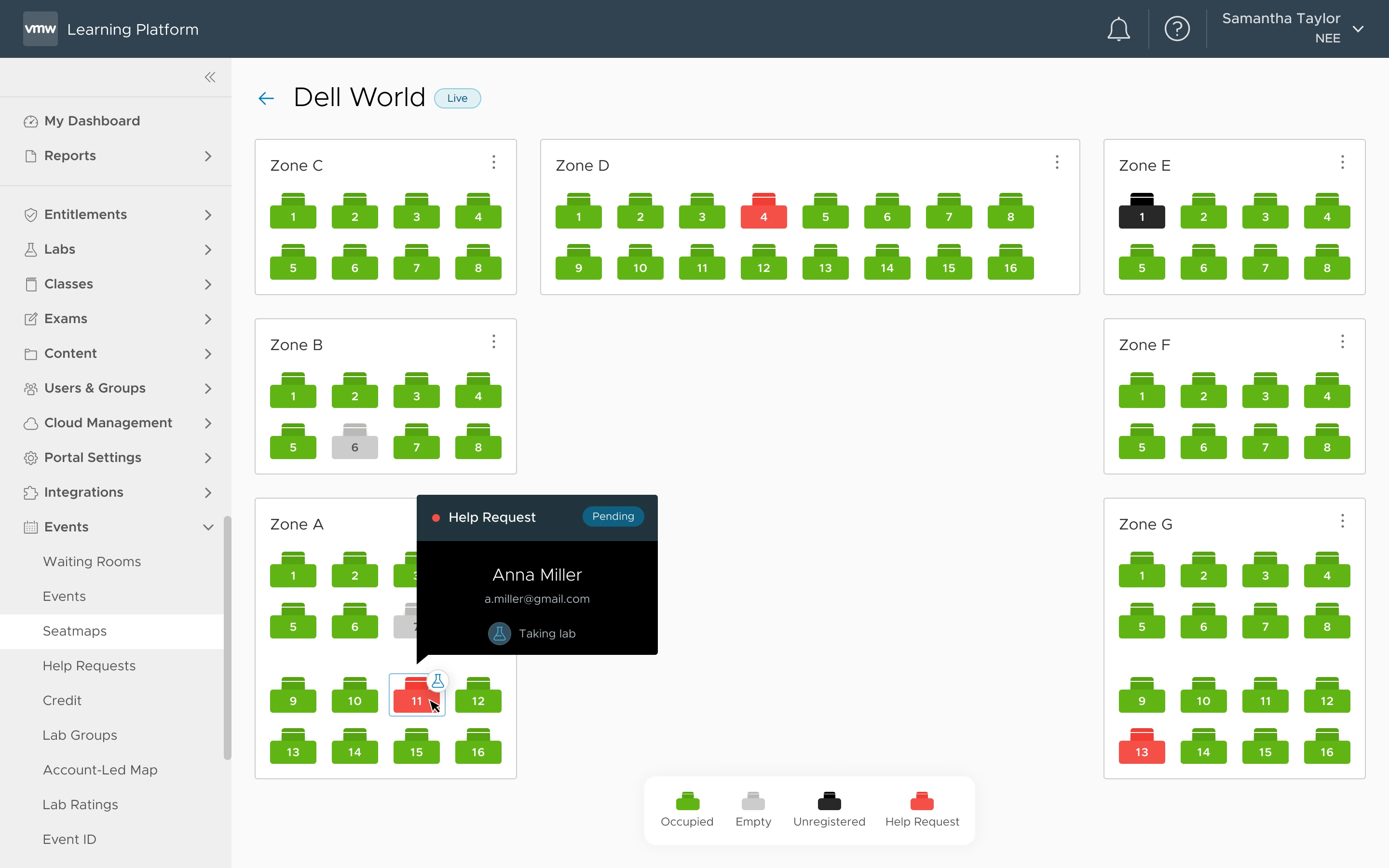This screenshot has width=1389, height=868.
Task: Open Help Requests submenu item
Action: (x=89, y=665)
